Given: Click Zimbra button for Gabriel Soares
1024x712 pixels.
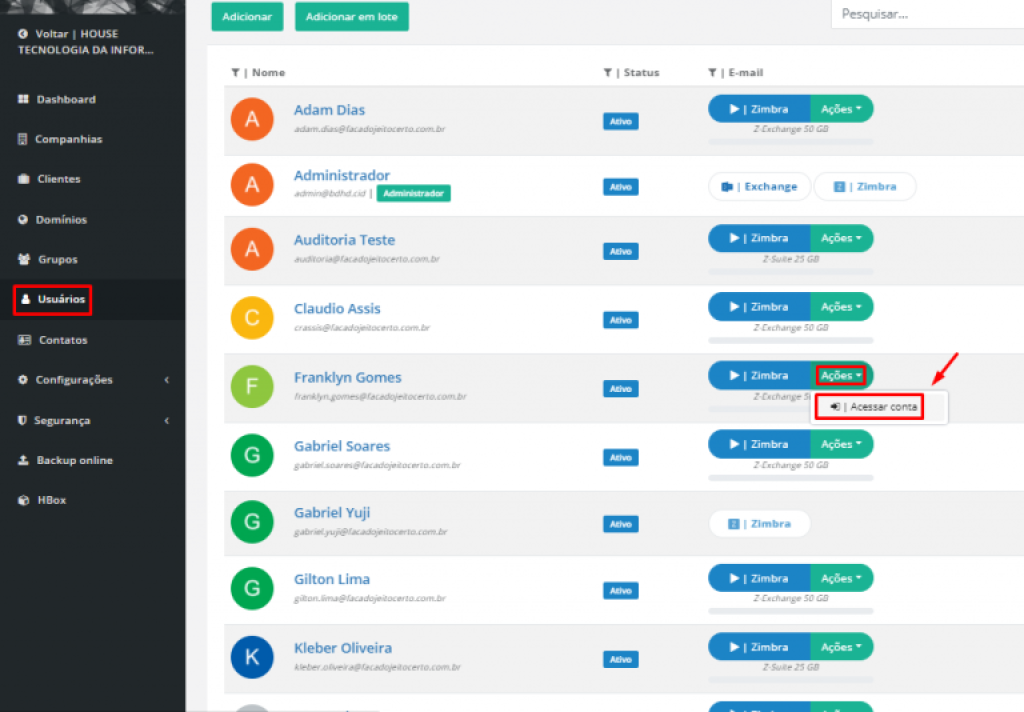Looking at the screenshot, I should (x=759, y=444).
